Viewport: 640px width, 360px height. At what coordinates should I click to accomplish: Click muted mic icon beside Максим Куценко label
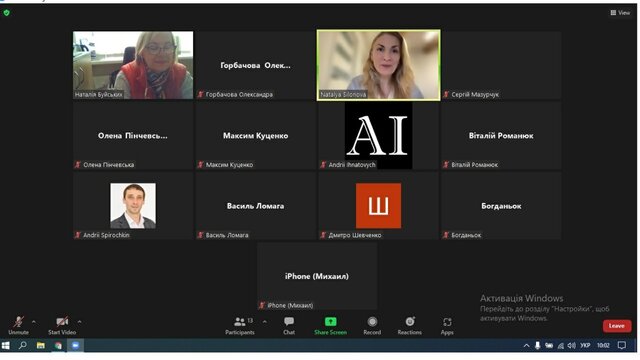(x=200, y=165)
